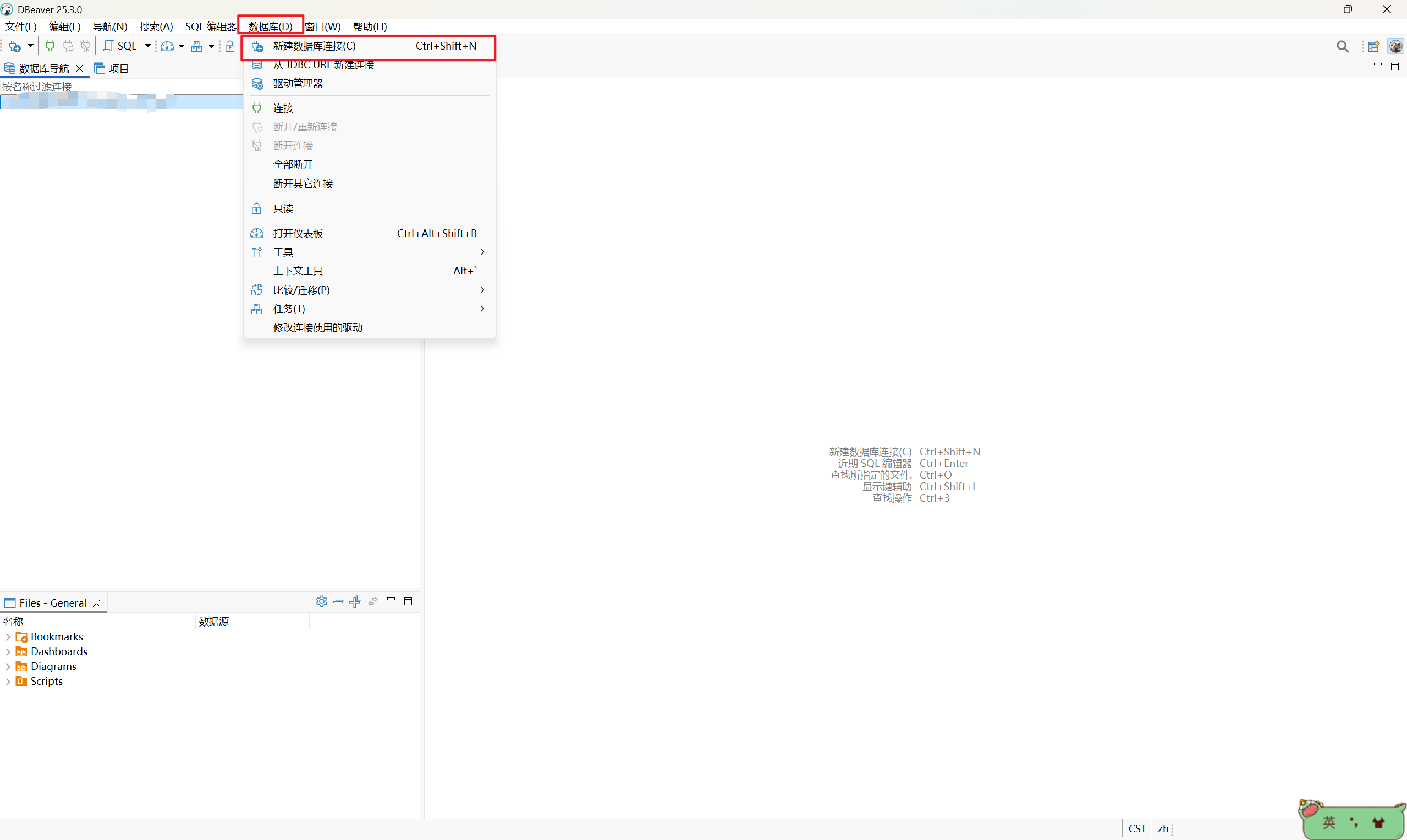
Task: Toggle read-only lock in toolbar
Action: (x=230, y=46)
